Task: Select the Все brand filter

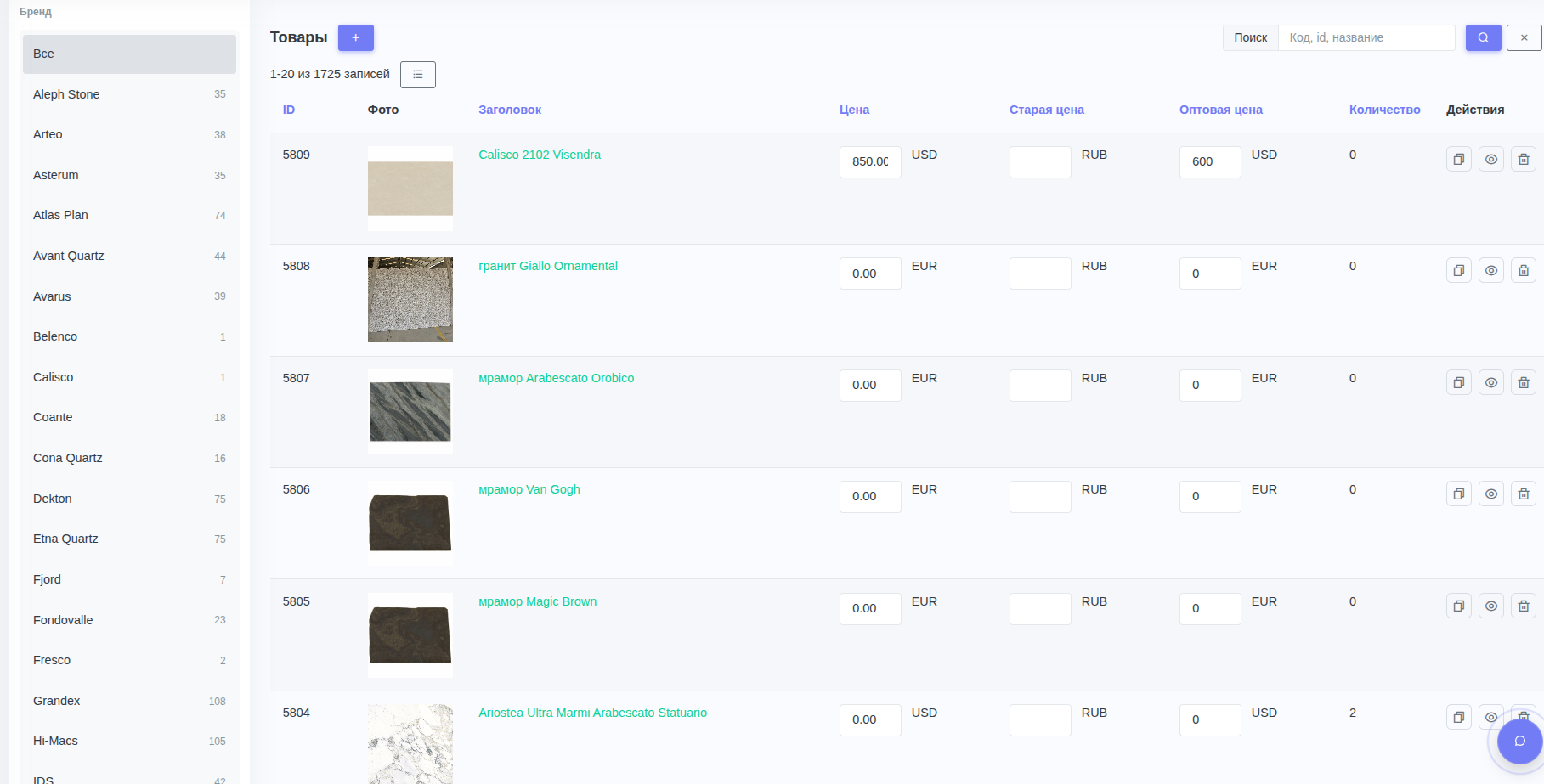Action: (129, 54)
